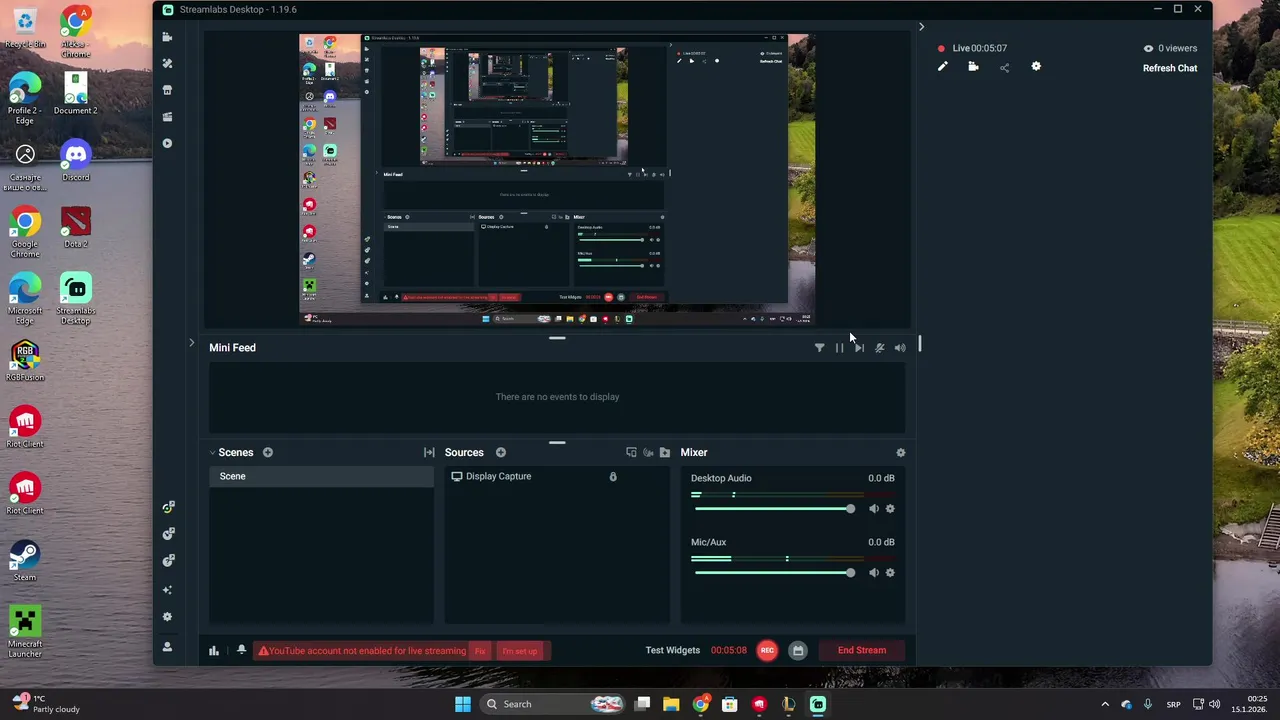1280x720 pixels.
Task: Open the RGBFusion desktop shortcut
Action: pos(25,361)
